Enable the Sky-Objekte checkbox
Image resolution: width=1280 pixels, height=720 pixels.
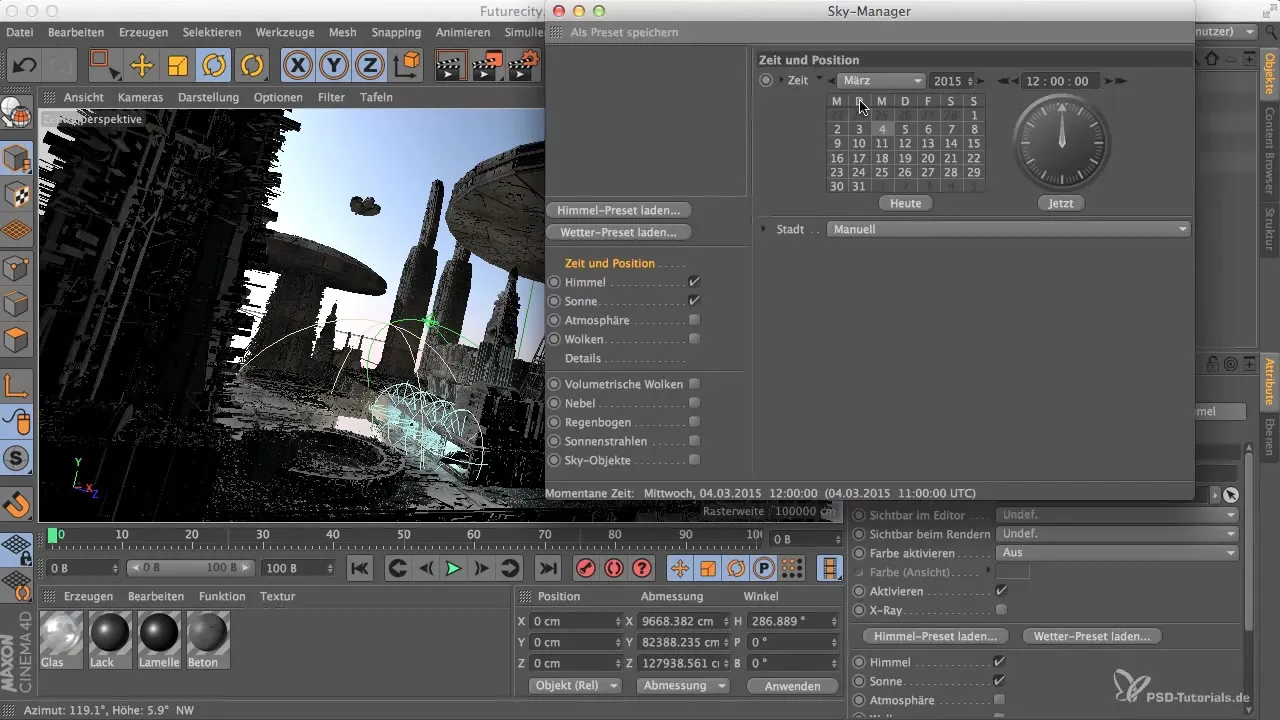694,460
